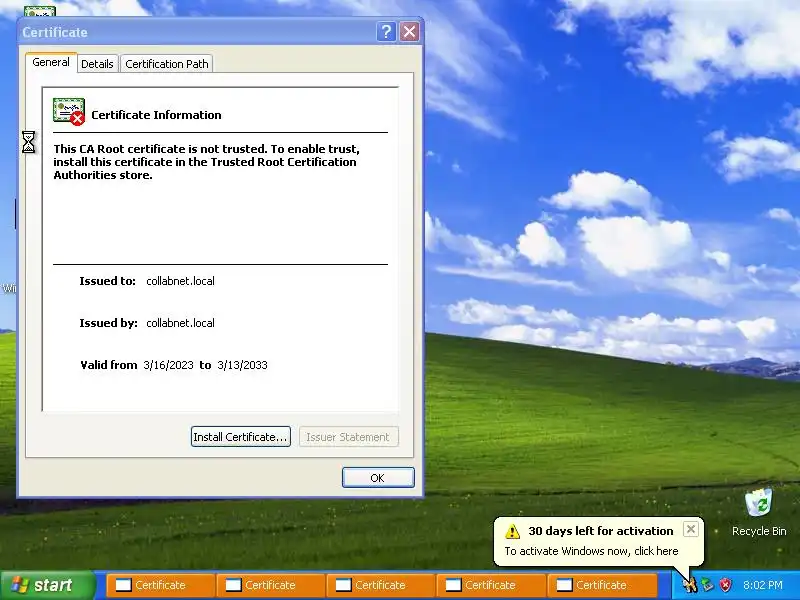Confirm the dialog with OK
Screen dimensions: 800x600
point(378,478)
